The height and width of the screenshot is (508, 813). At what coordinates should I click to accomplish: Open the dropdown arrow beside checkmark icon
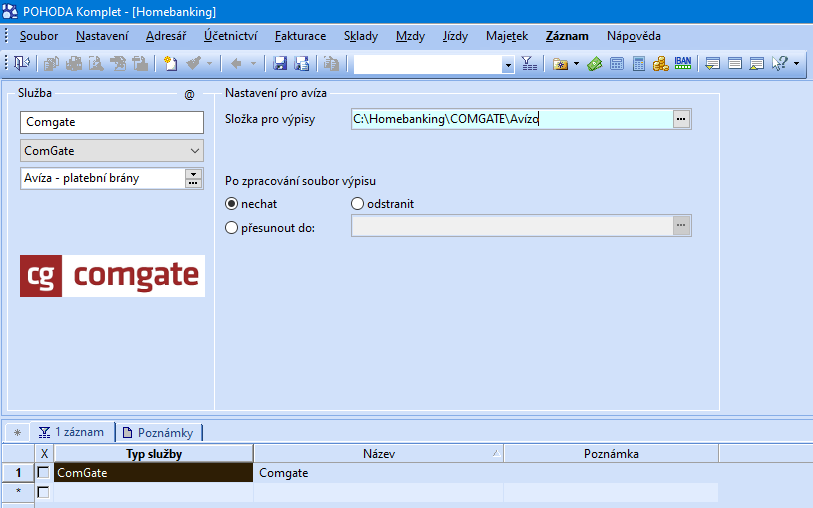tap(209, 64)
